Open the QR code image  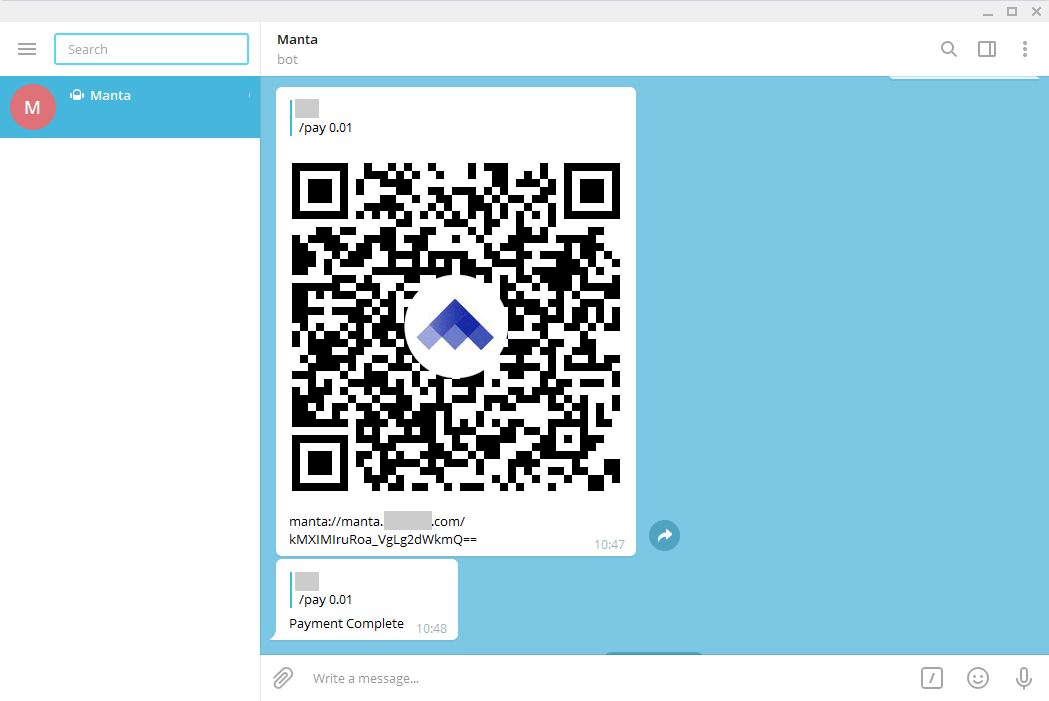456,327
